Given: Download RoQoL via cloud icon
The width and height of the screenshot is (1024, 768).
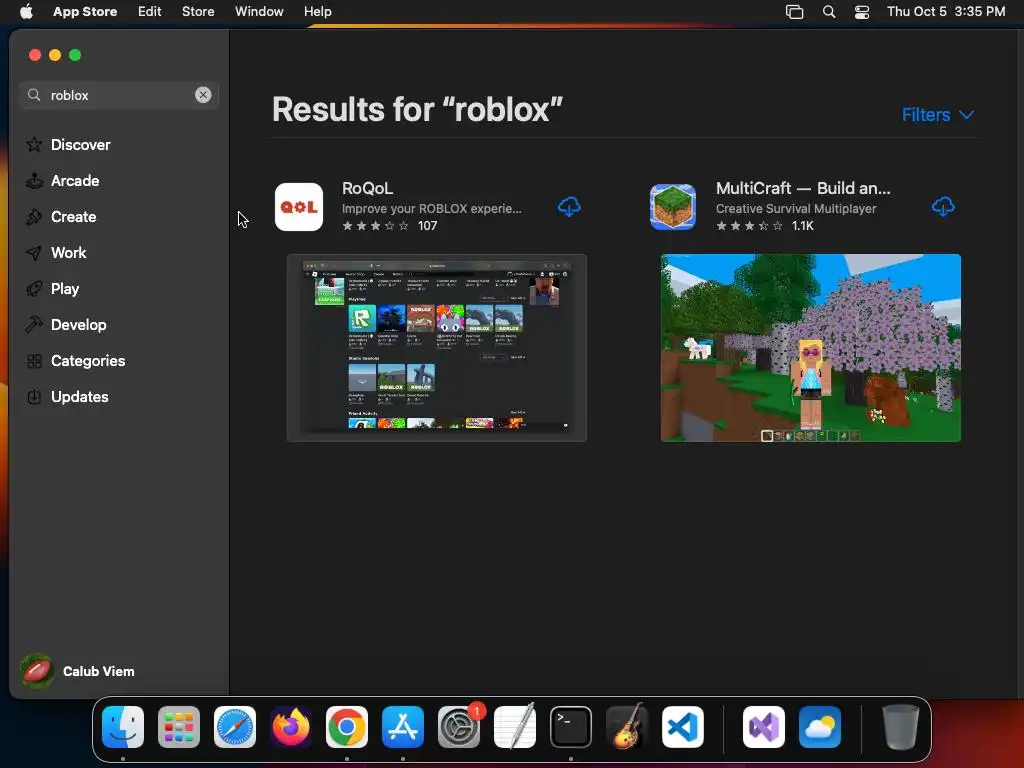Looking at the screenshot, I should [569, 207].
